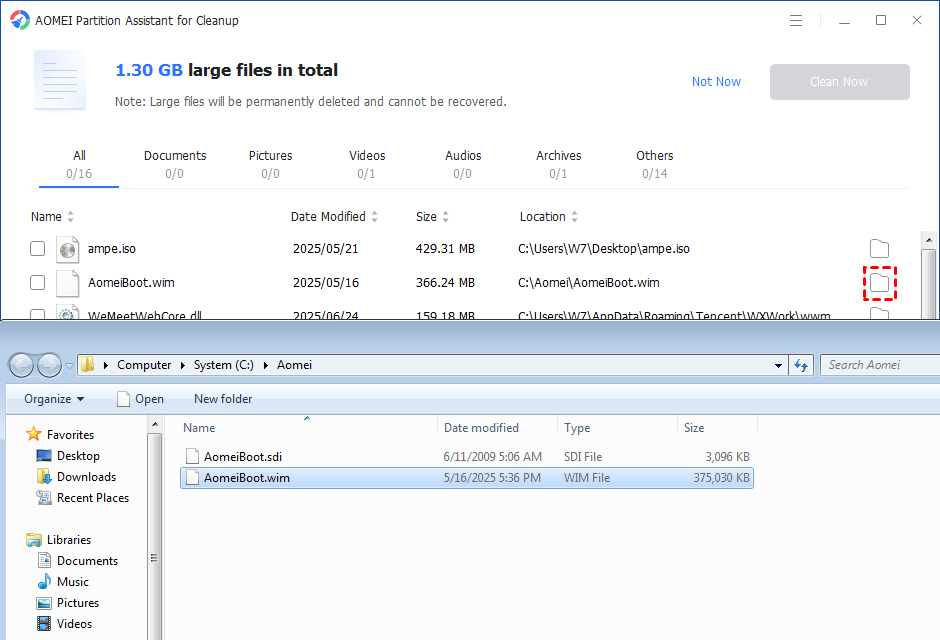Click the Not Now link
This screenshot has height=640, width=940.
[716, 81]
